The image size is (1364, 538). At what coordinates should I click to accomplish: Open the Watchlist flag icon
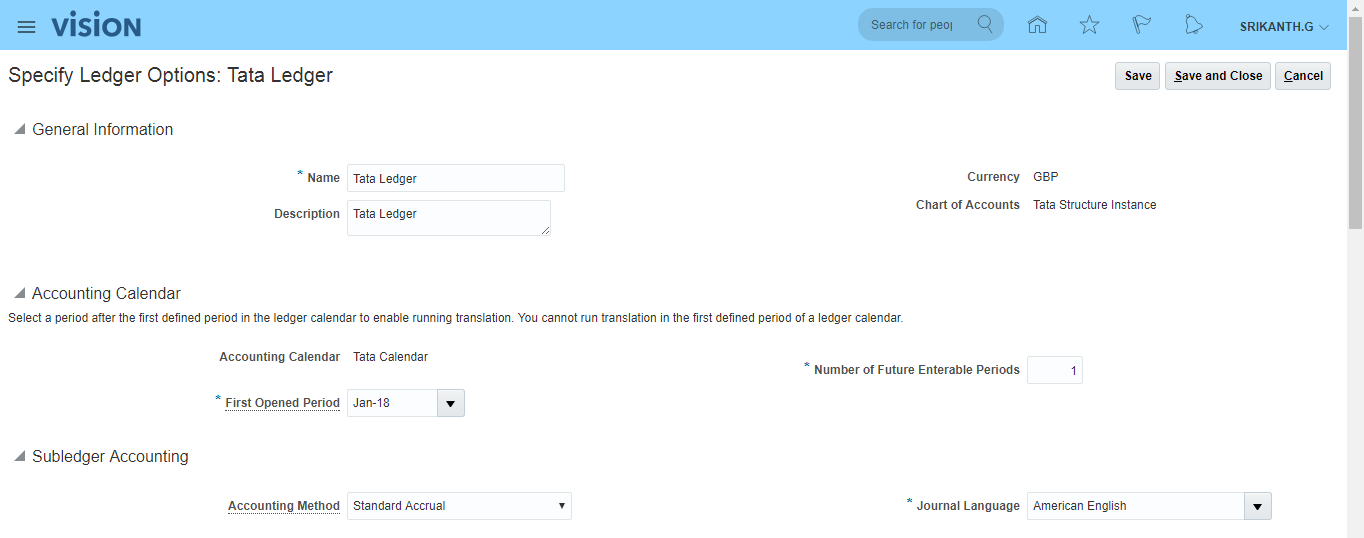(x=1141, y=25)
